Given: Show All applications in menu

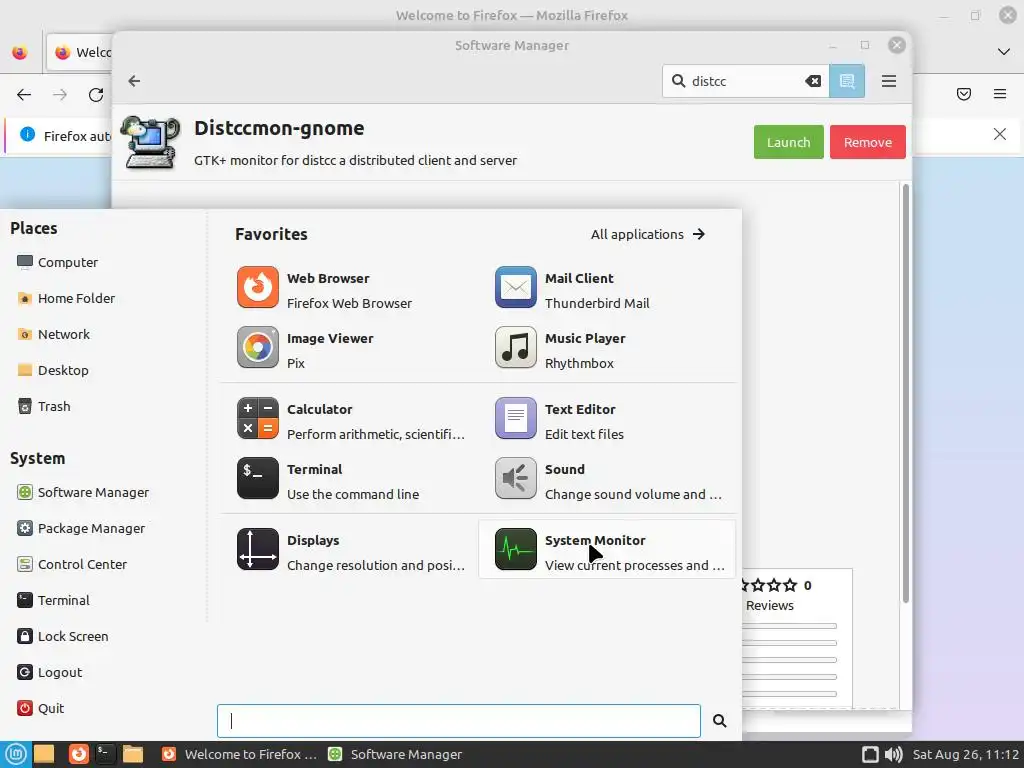Looking at the screenshot, I should 648,234.
